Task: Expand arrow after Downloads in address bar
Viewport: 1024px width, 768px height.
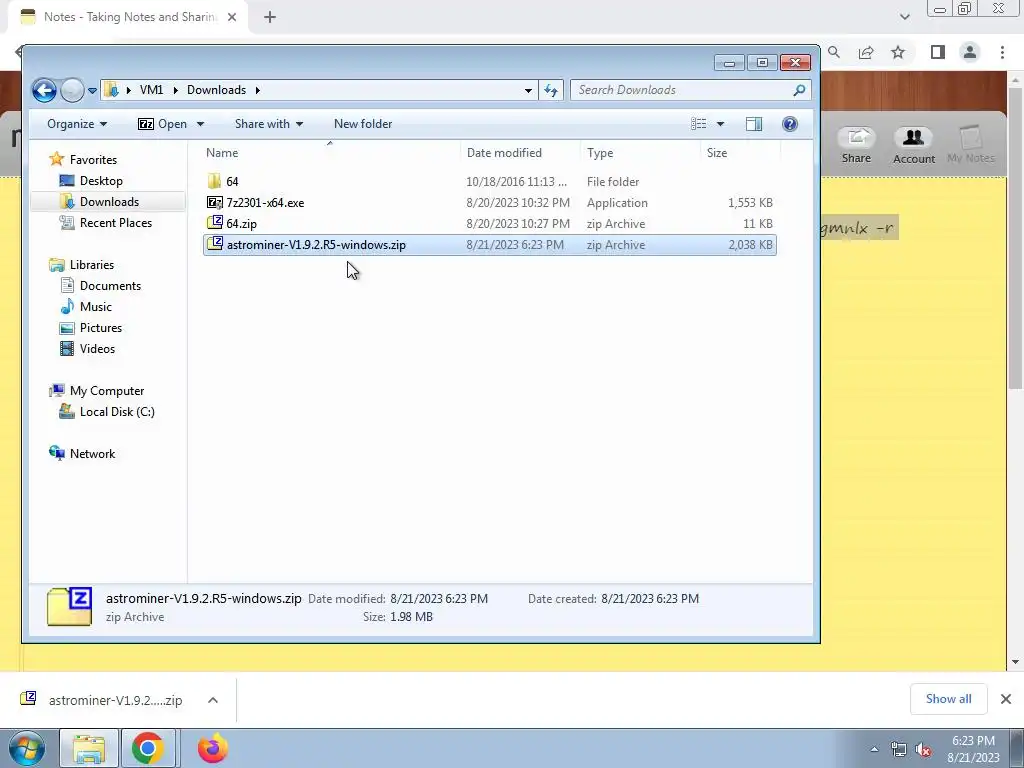Action: [257, 90]
